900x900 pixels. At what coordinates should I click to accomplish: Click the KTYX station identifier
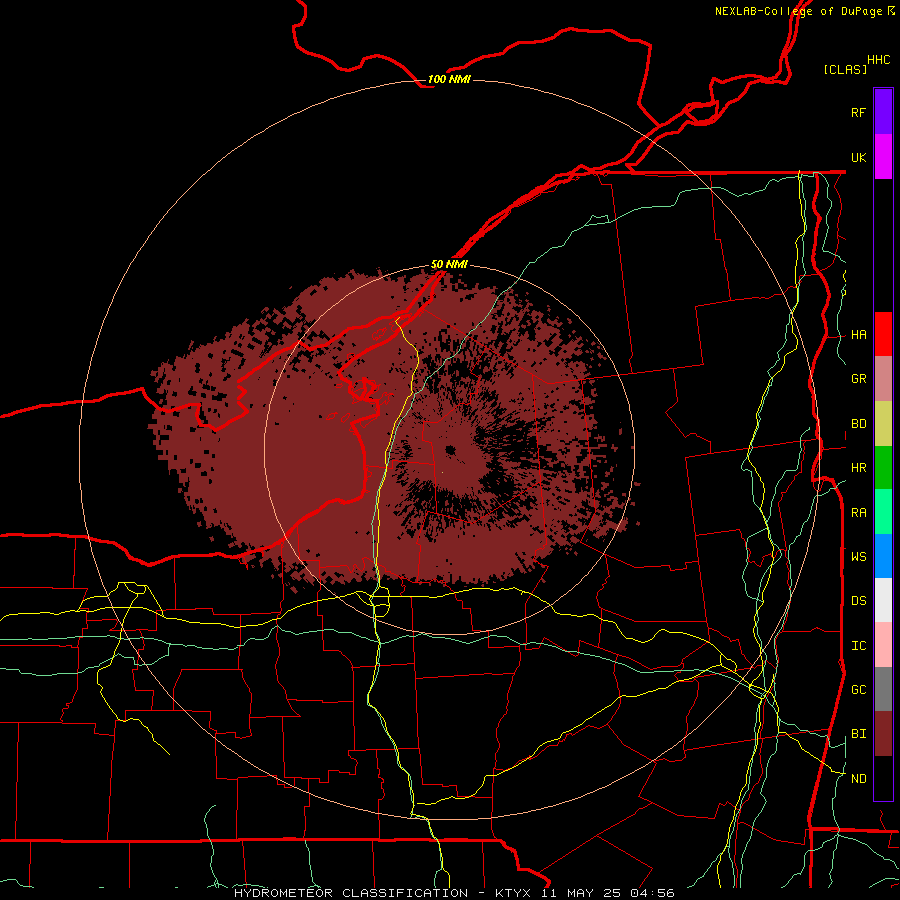513,893
